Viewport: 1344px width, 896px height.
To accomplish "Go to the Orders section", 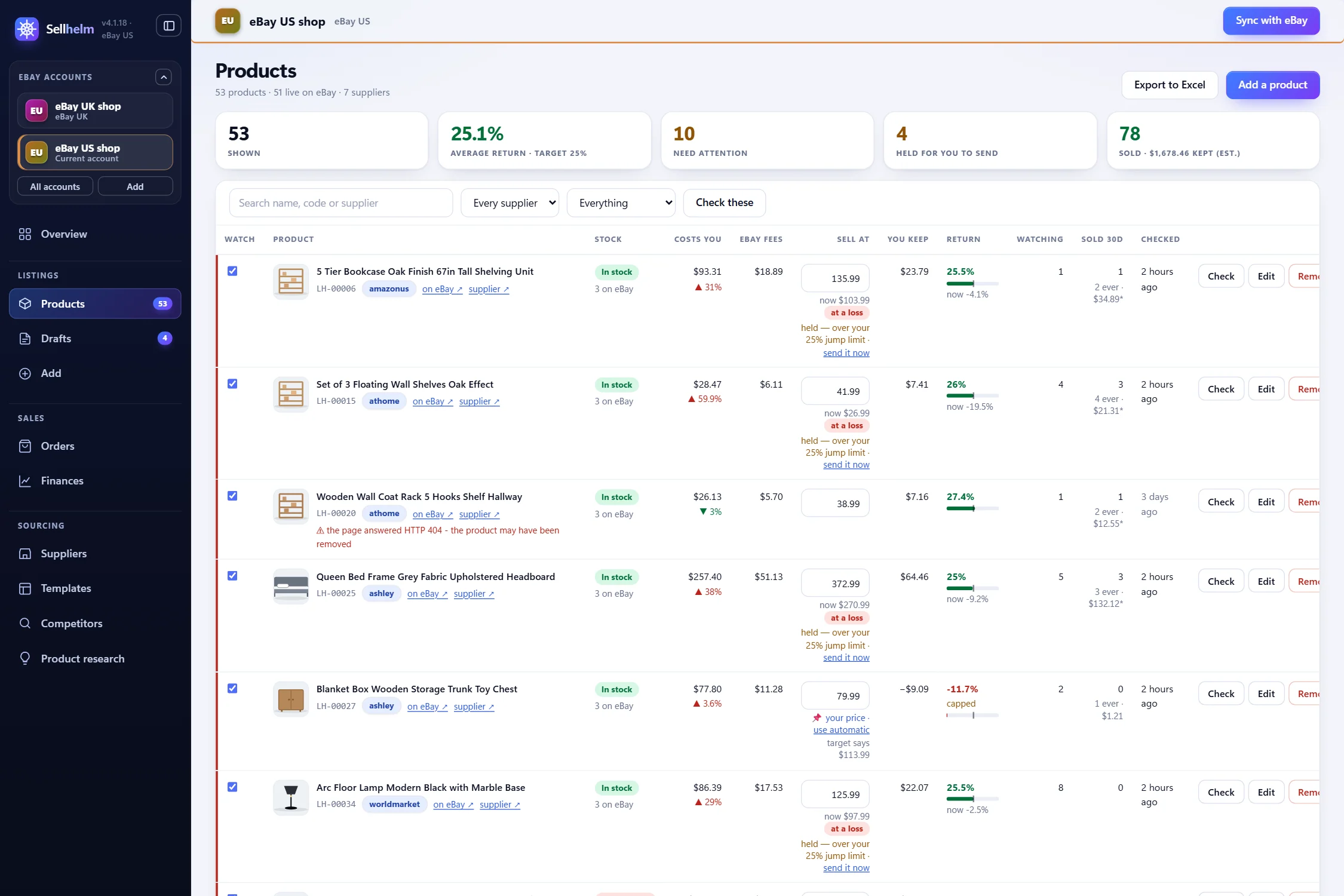I will click(95, 446).
